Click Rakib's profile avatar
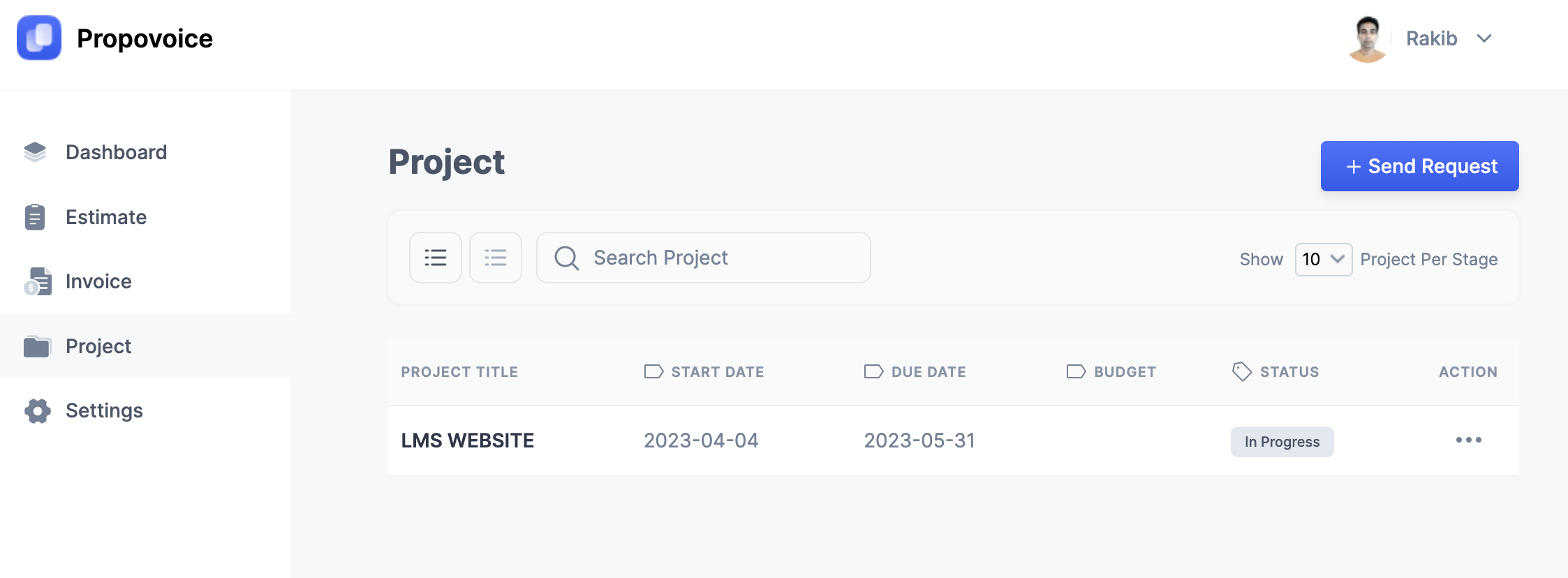1568x578 pixels. click(x=1367, y=38)
